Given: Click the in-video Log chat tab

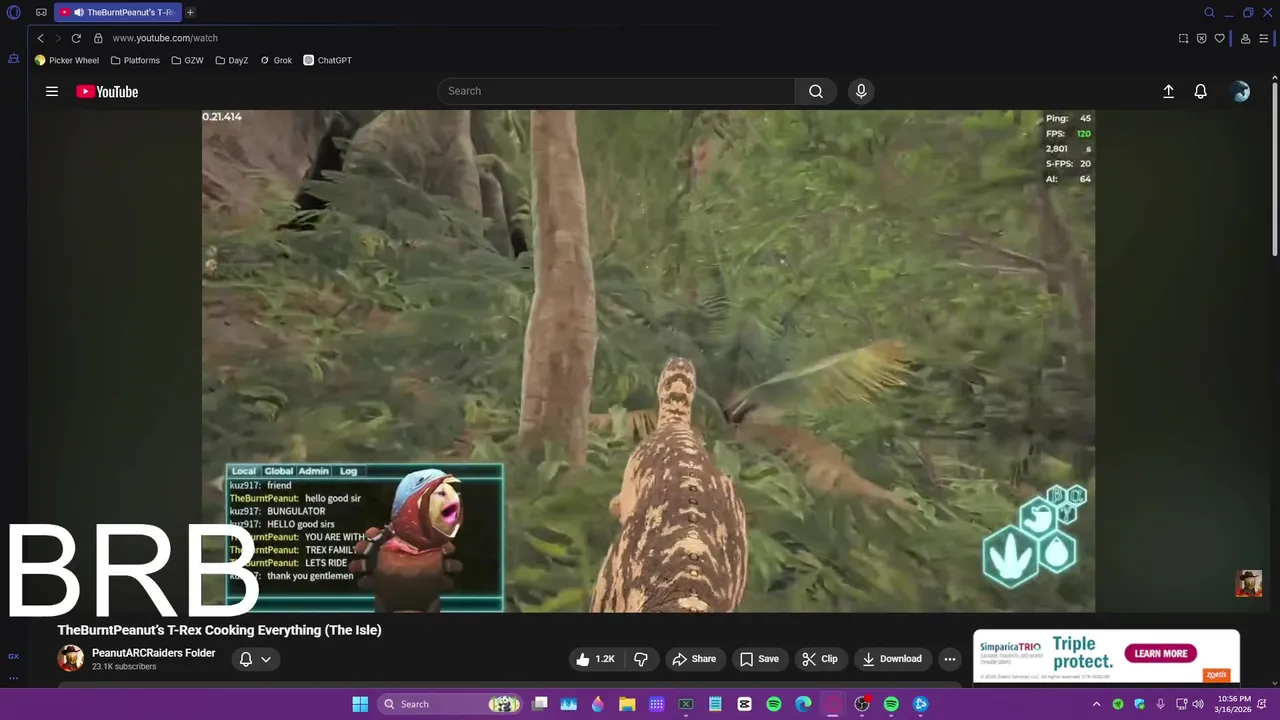Looking at the screenshot, I should [348, 471].
